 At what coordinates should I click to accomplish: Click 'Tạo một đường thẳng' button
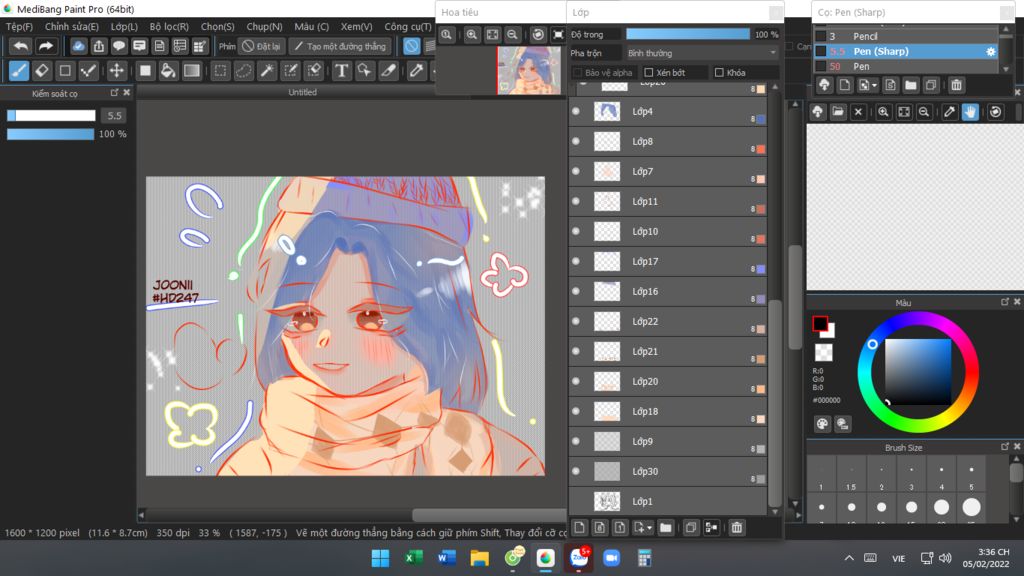[340, 46]
